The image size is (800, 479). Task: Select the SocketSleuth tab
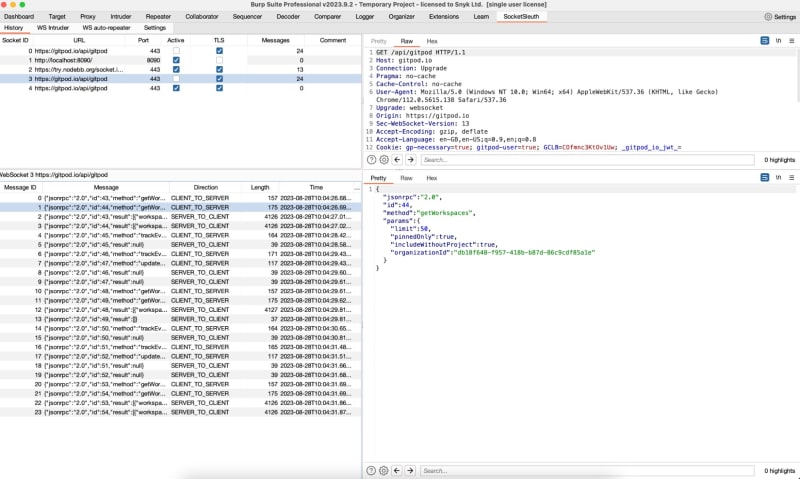[x=521, y=16]
